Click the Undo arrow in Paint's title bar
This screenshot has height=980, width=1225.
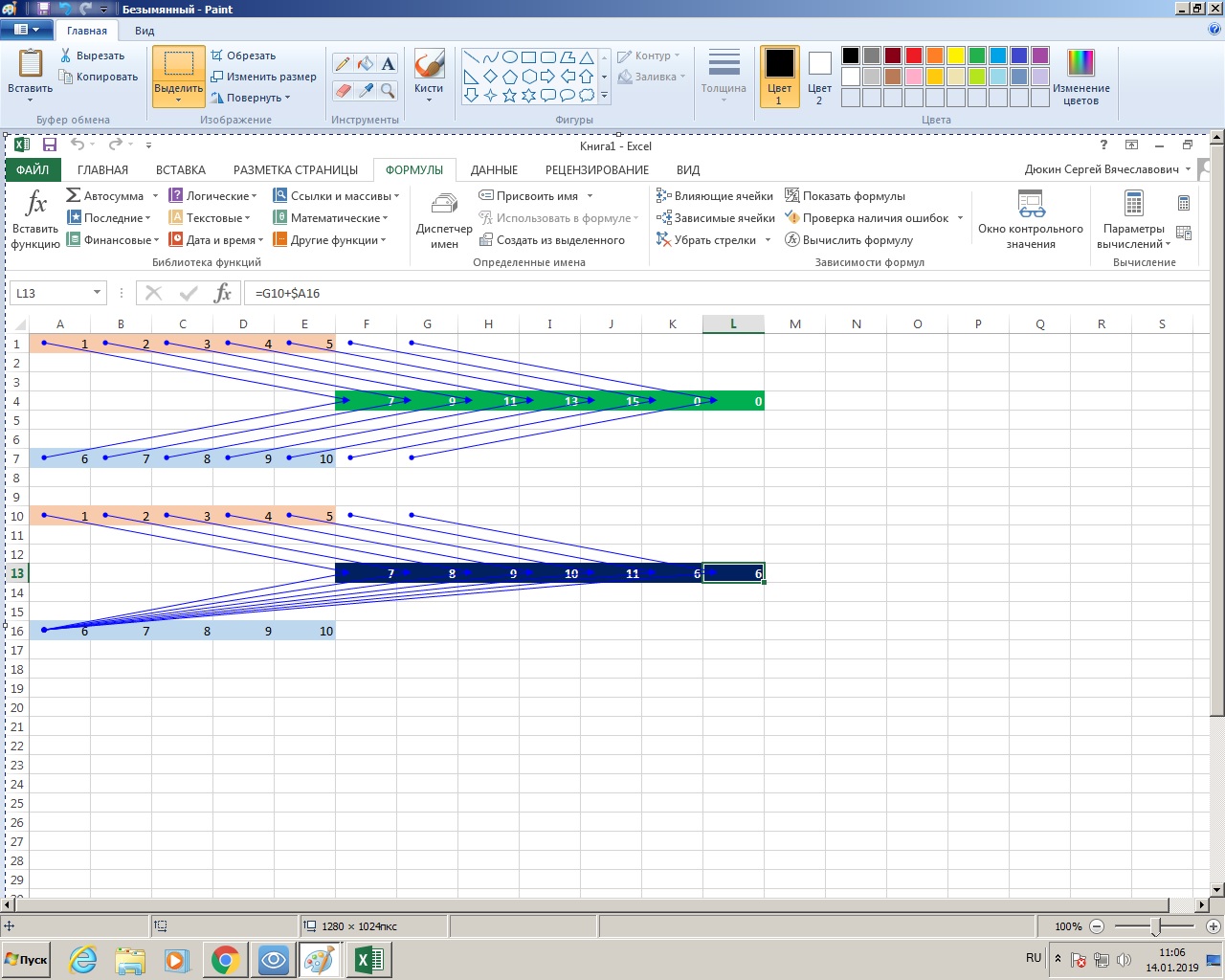64,9
